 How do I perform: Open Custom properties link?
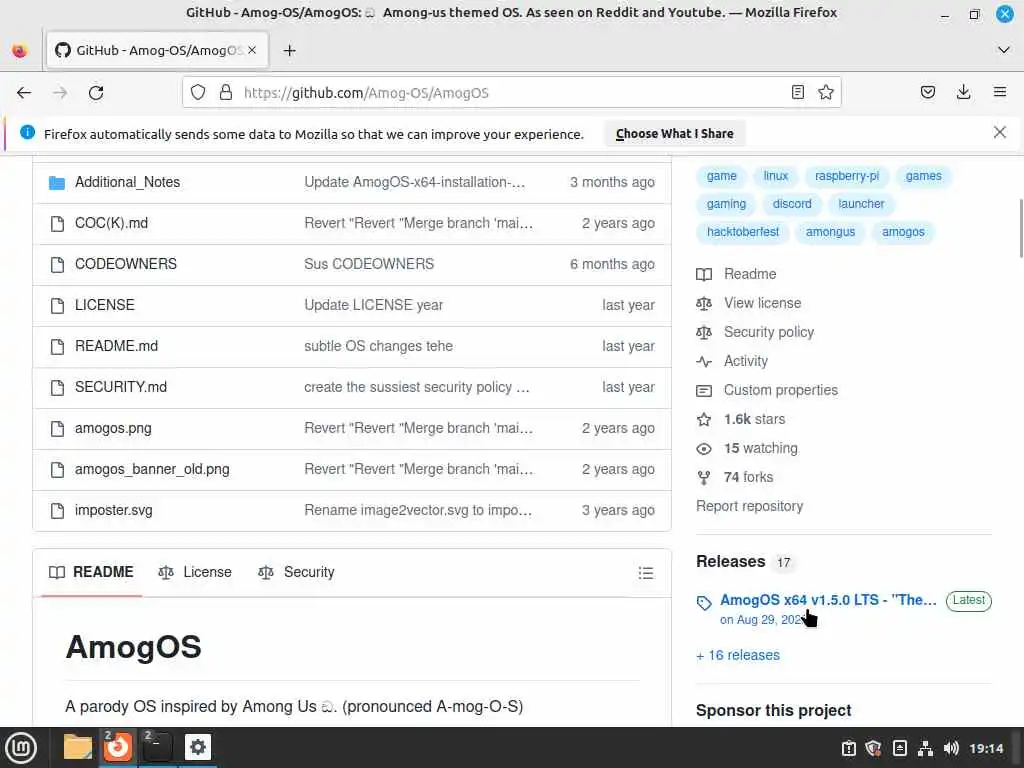tap(767, 391)
